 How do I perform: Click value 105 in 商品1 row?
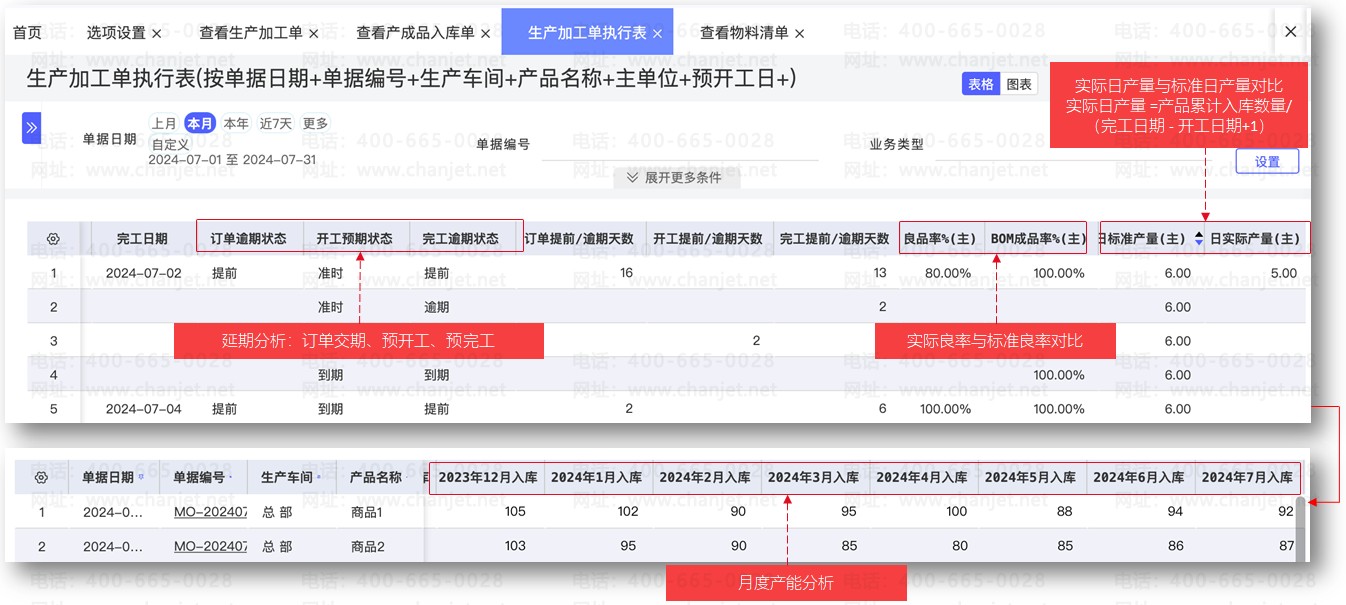515,512
